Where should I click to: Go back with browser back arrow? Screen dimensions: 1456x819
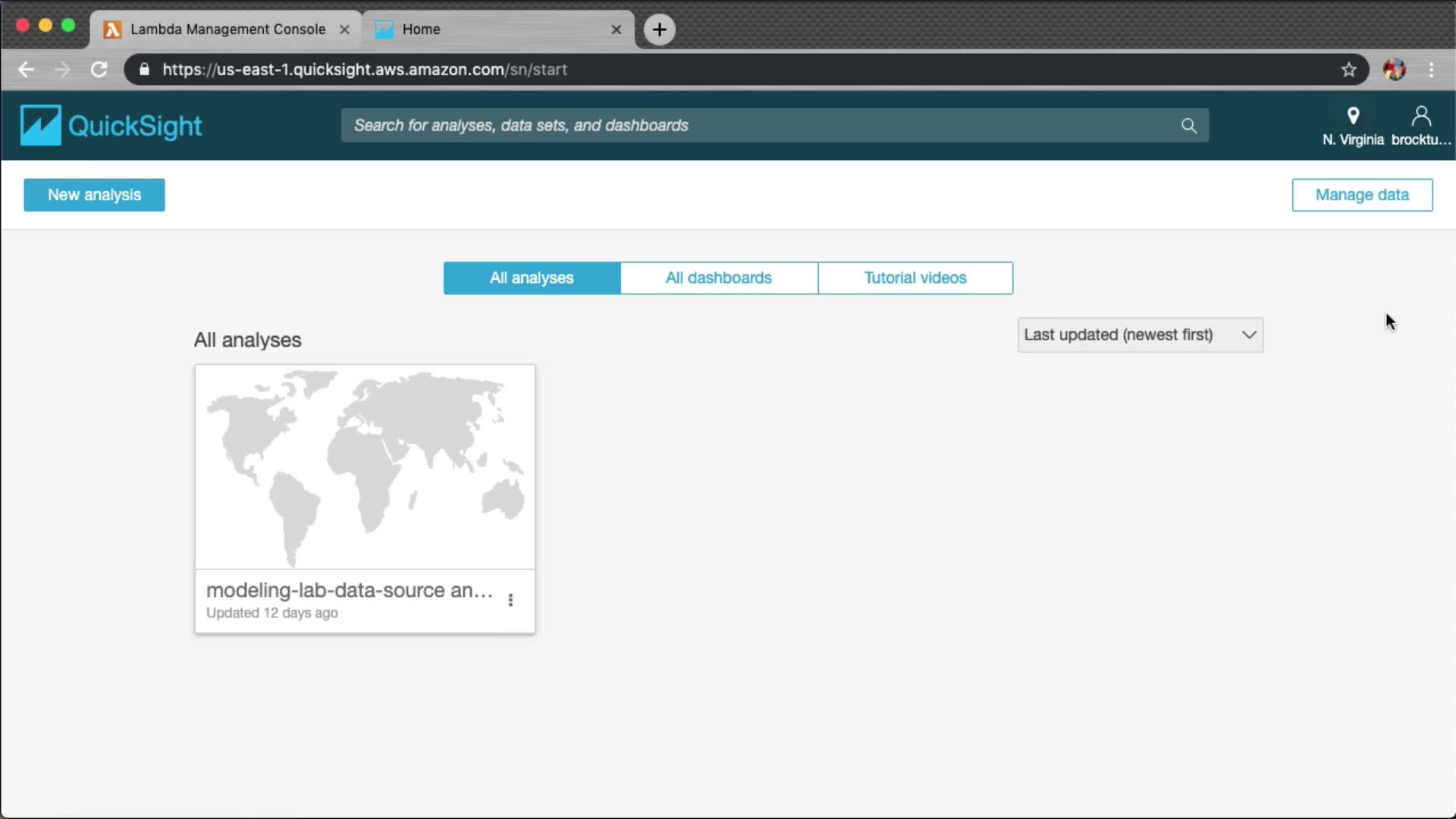point(27,70)
